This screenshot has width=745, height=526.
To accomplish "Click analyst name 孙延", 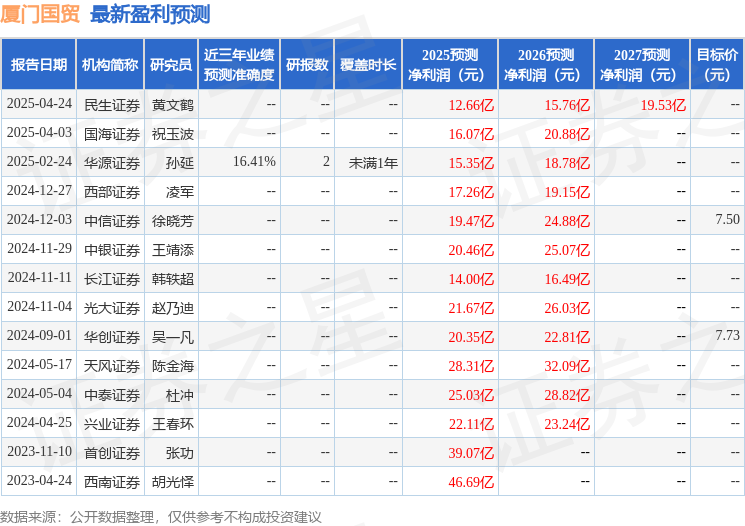I will pyautogui.click(x=180, y=163).
